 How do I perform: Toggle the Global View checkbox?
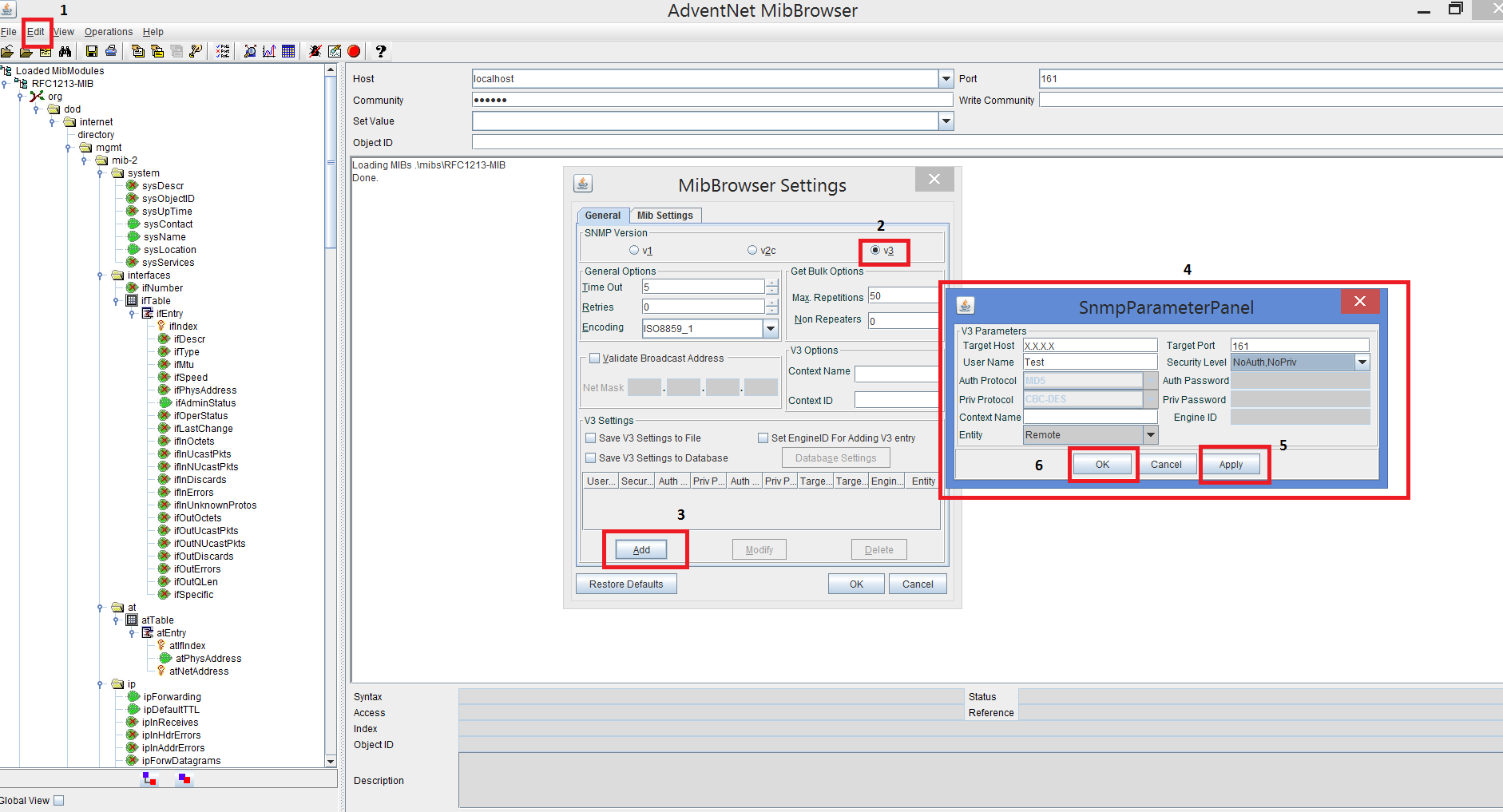pos(58,801)
